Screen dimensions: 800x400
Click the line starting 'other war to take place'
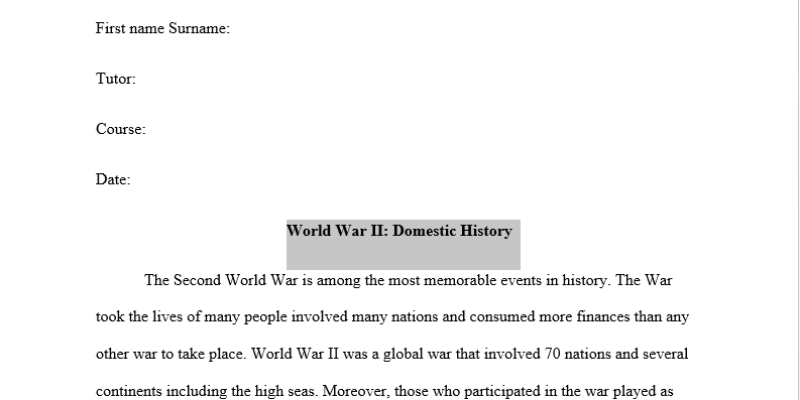(x=392, y=354)
